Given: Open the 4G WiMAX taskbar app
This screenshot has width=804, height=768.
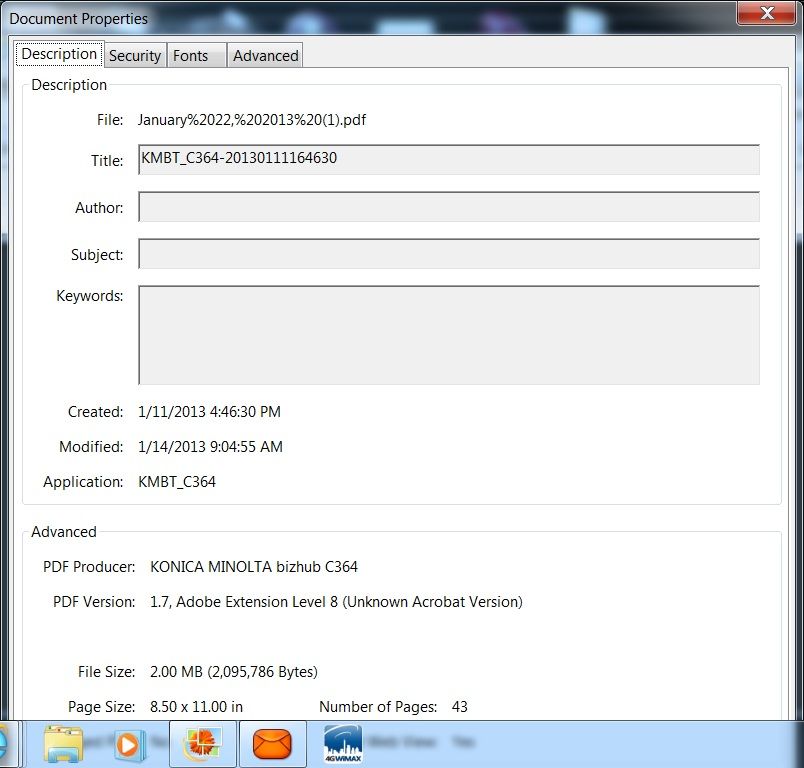Looking at the screenshot, I should [343, 744].
